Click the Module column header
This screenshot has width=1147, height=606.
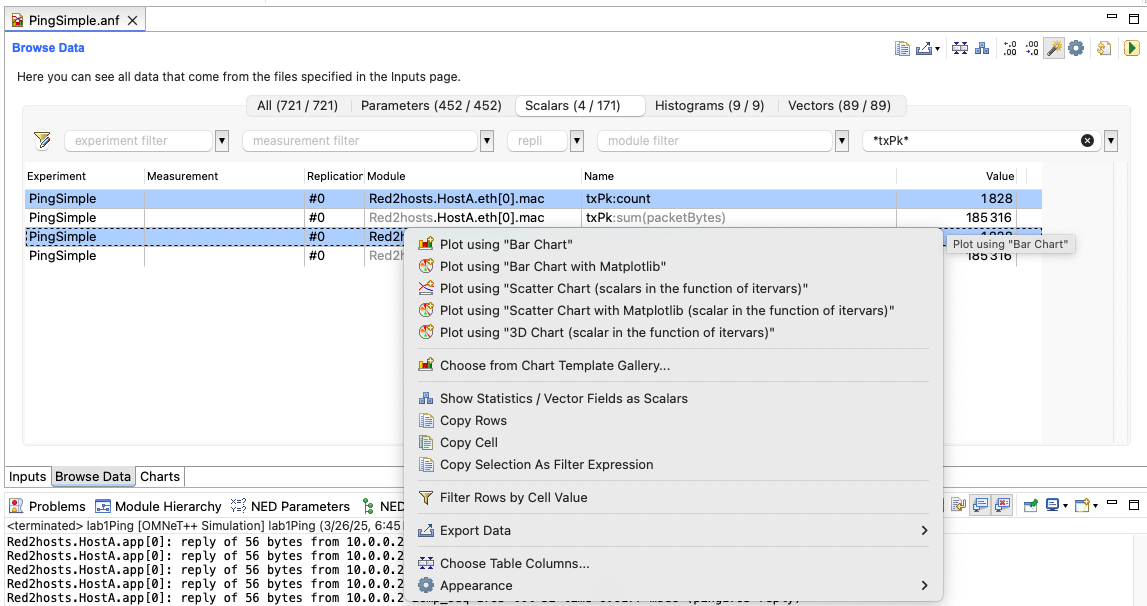pyautogui.click(x=473, y=176)
